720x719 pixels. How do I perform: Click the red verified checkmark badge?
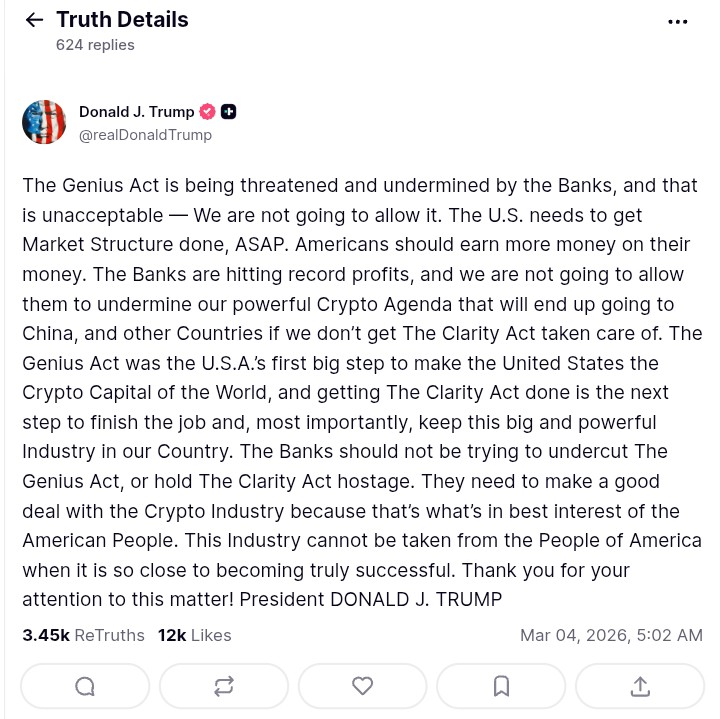click(x=208, y=111)
